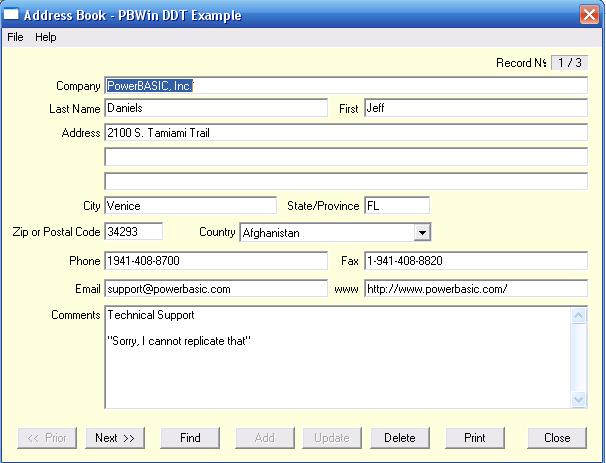The image size is (606, 463).
Task: Click the Email label
Action: [x=88, y=289]
